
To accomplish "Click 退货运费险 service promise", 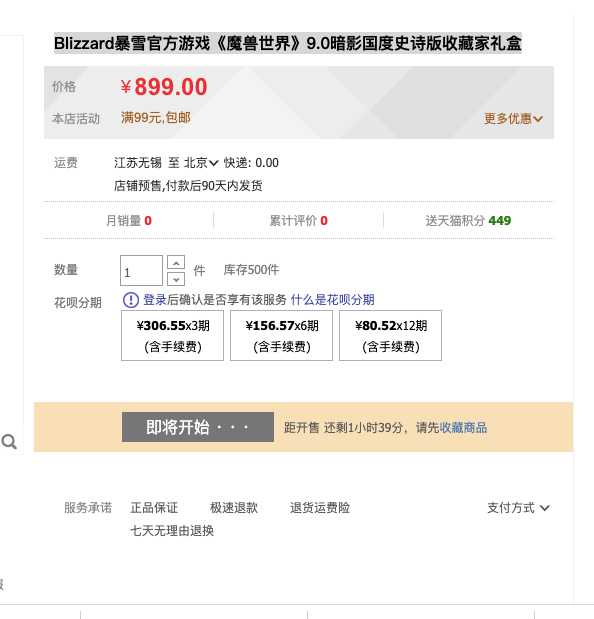I will point(320,508).
